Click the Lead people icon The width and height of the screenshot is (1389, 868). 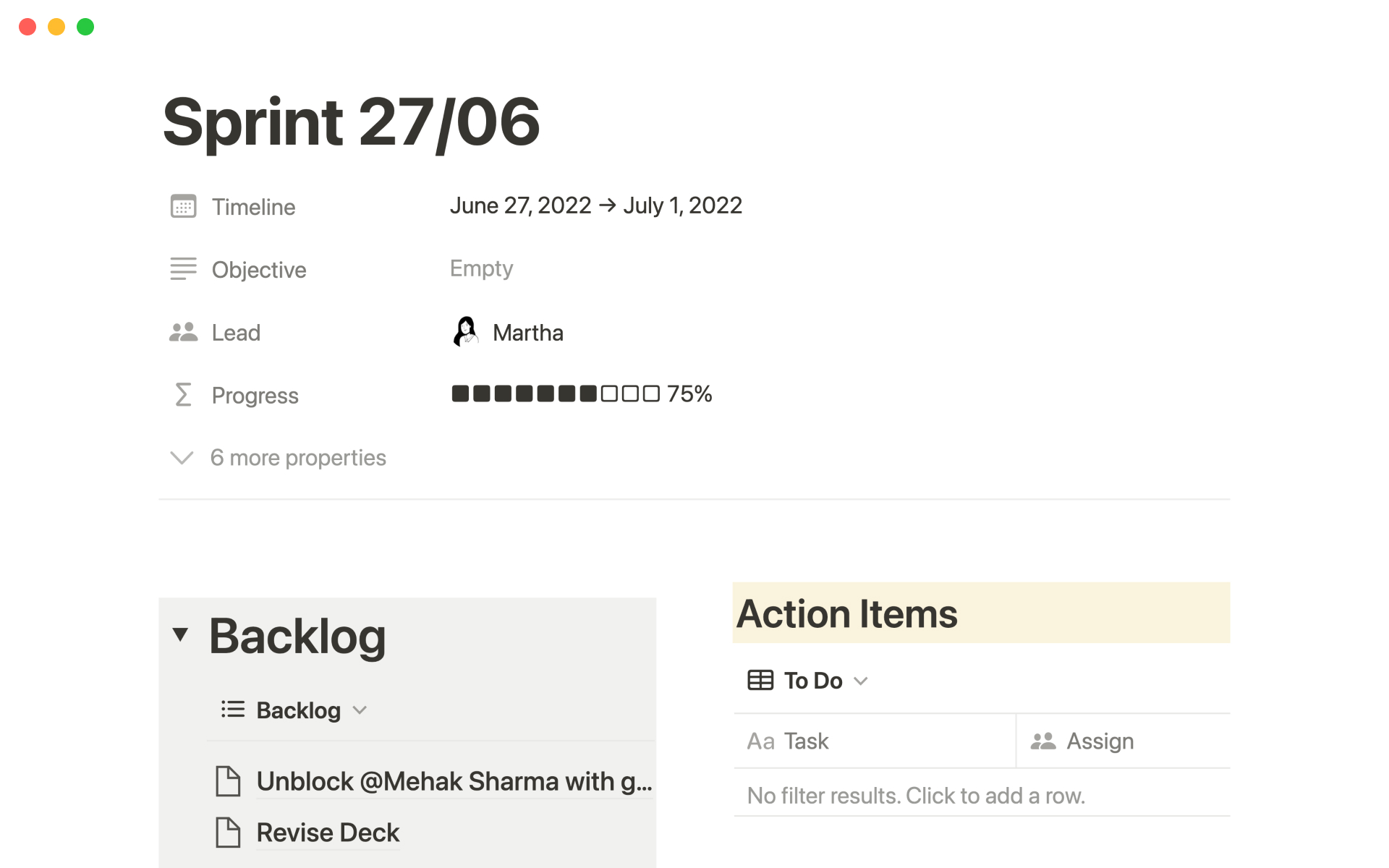pos(183,332)
